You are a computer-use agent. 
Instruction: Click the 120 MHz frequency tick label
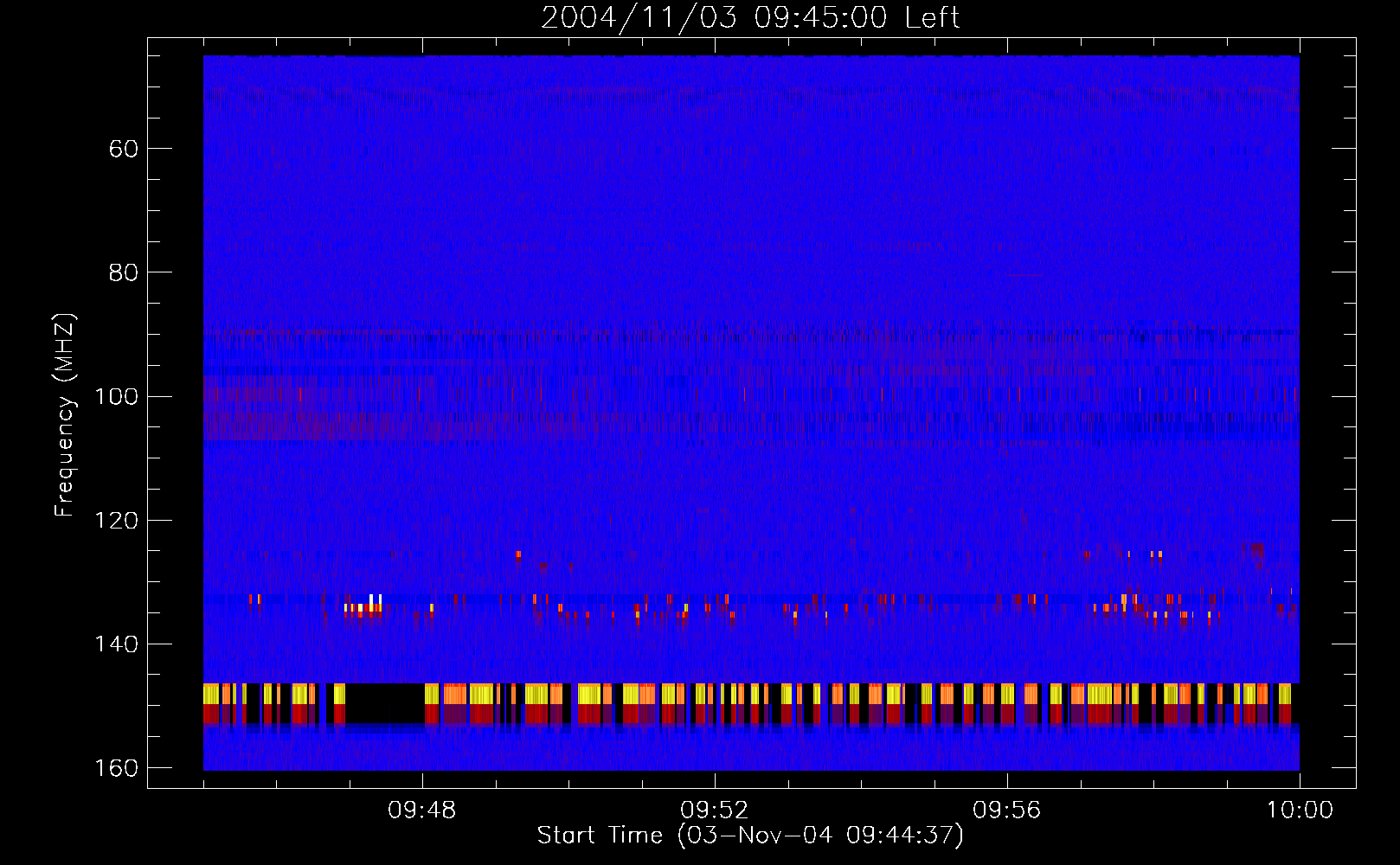coord(116,521)
